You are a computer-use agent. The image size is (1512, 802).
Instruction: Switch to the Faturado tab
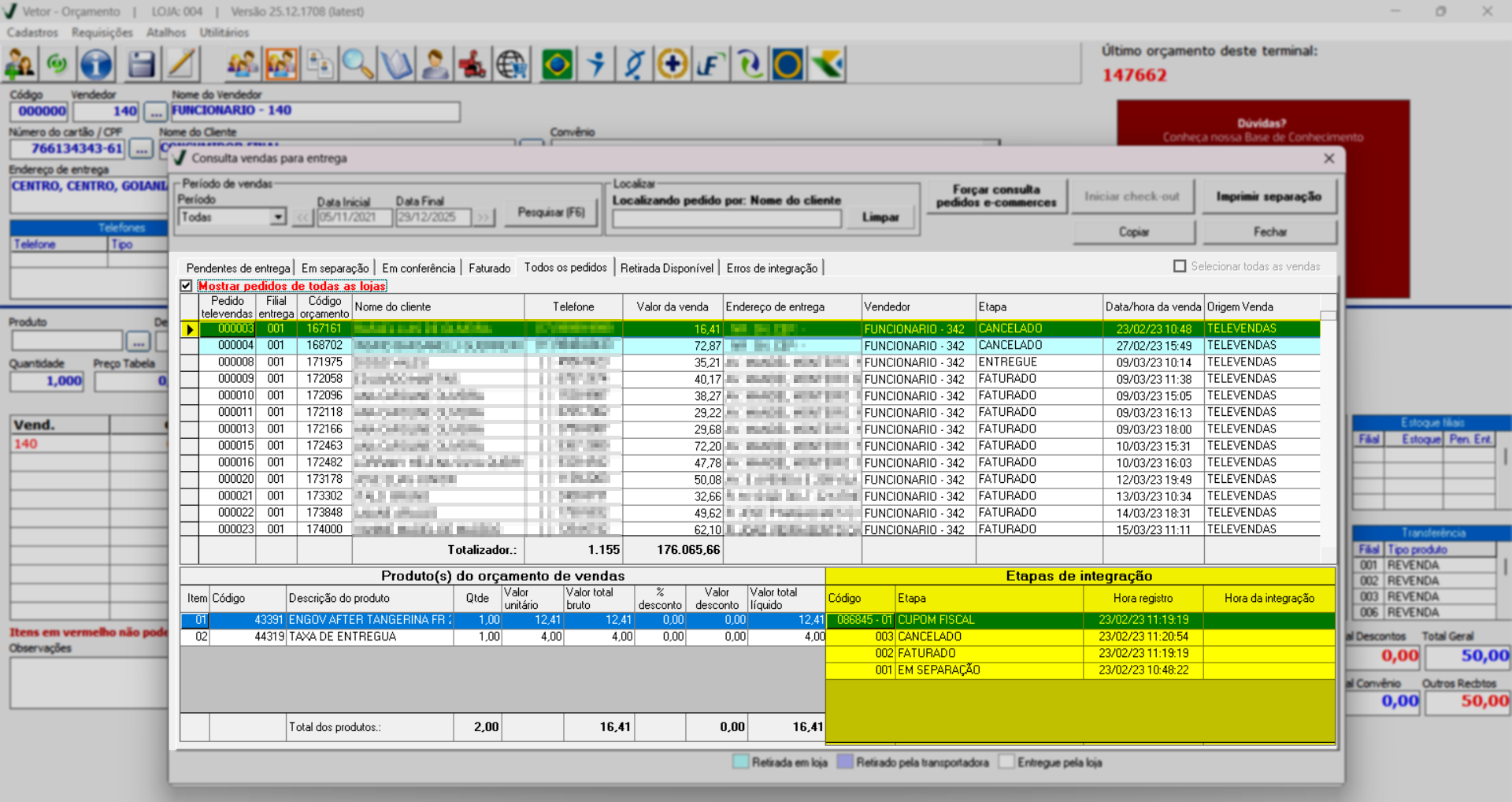point(489,269)
